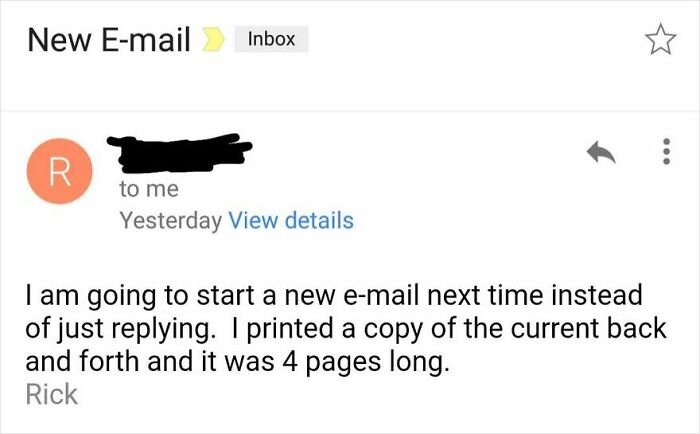Expand the "to me" recipient line
The height and width of the screenshot is (434, 700).
coord(148,189)
